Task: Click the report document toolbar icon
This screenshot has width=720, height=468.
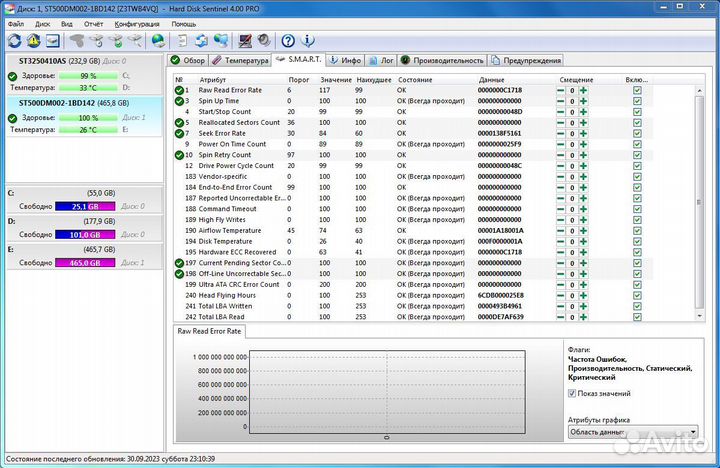Action: (182, 41)
